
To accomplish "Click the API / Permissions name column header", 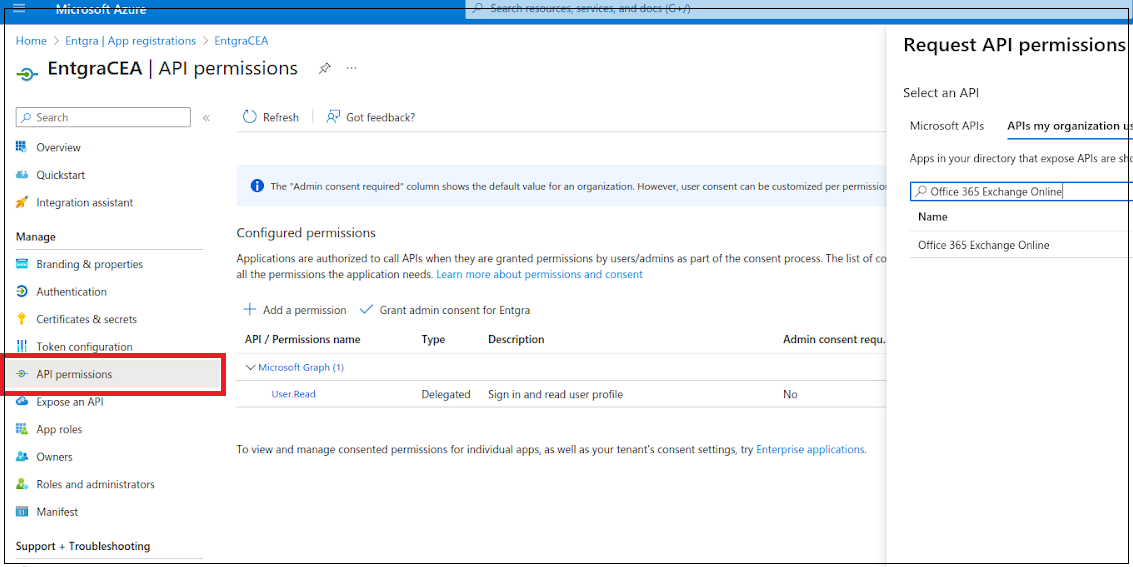I will (x=303, y=339).
